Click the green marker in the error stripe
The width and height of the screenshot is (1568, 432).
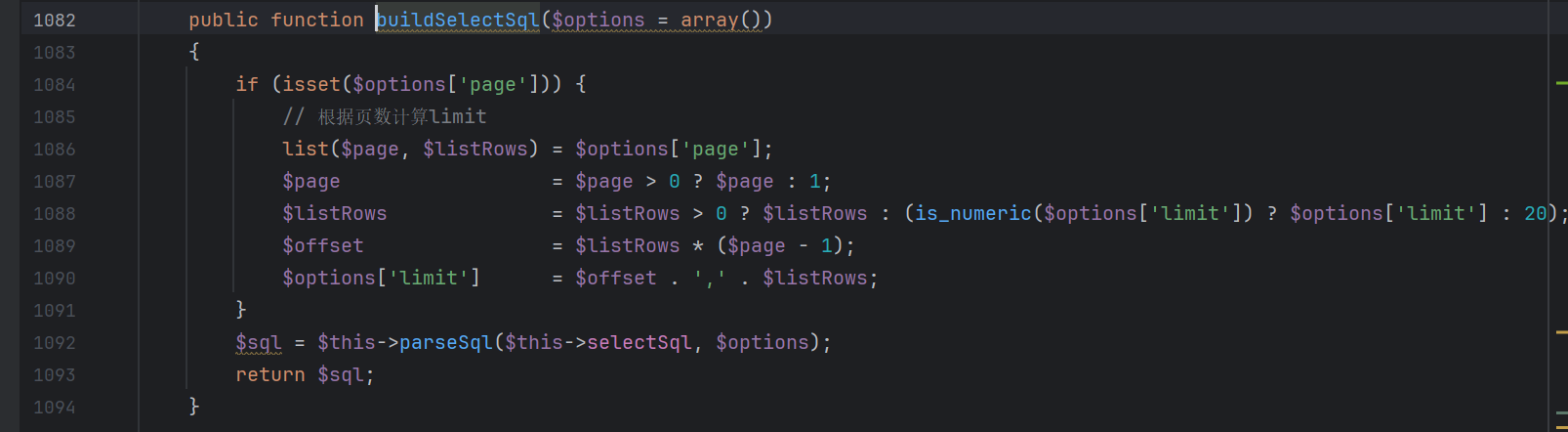tap(1561, 84)
